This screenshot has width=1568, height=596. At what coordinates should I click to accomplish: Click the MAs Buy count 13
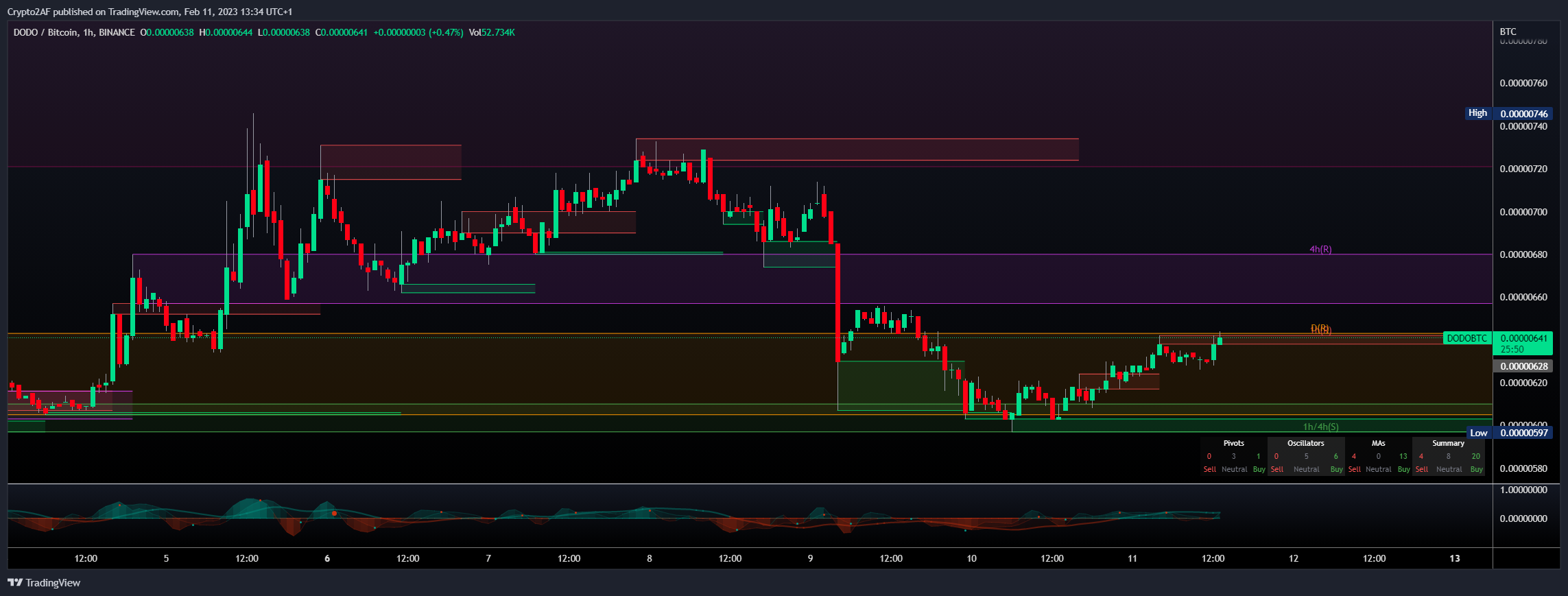[1403, 456]
